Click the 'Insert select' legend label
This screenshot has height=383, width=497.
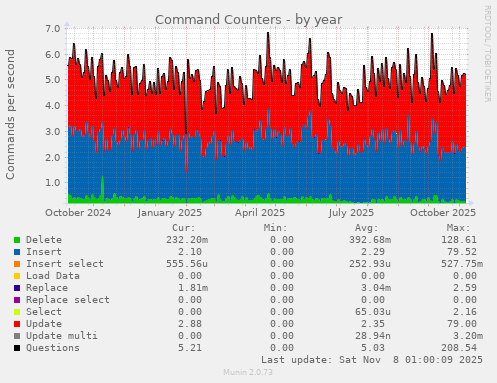pos(65,264)
